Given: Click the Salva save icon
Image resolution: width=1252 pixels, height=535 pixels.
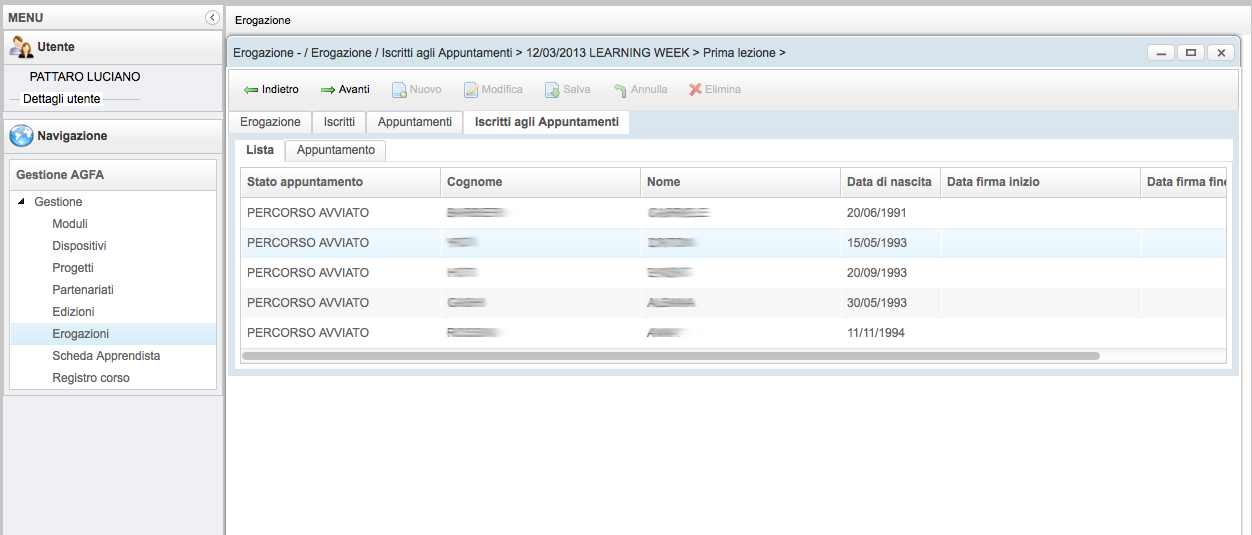Looking at the screenshot, I should click(552, 90).
